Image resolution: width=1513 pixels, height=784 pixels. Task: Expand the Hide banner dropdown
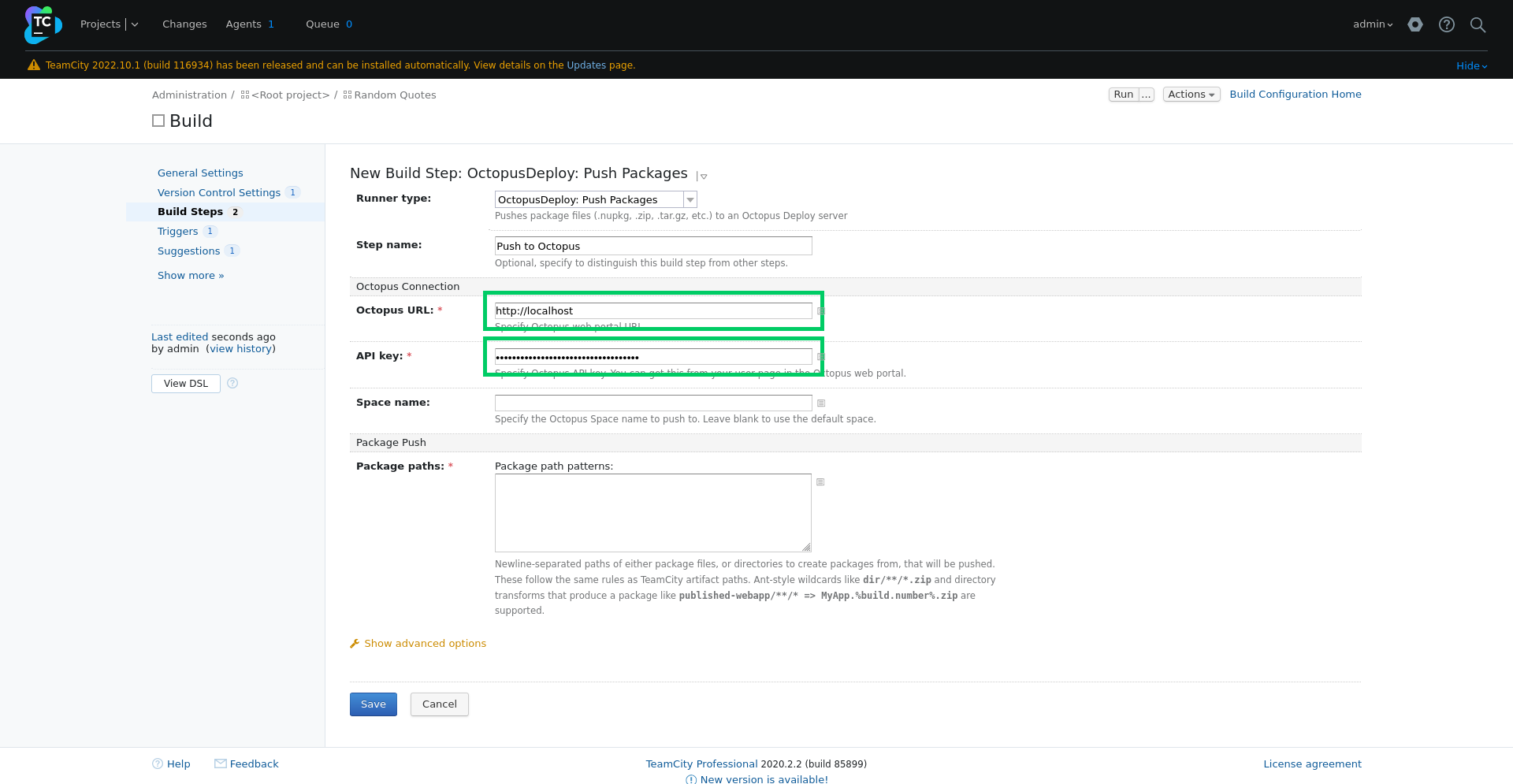1471,66
